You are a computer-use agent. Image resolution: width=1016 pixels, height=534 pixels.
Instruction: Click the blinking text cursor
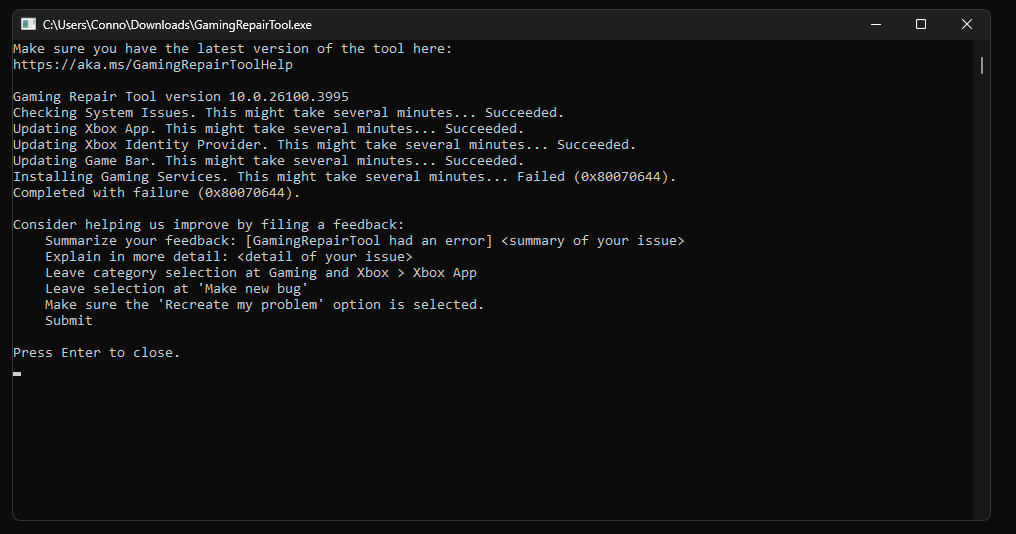[17, 373]
